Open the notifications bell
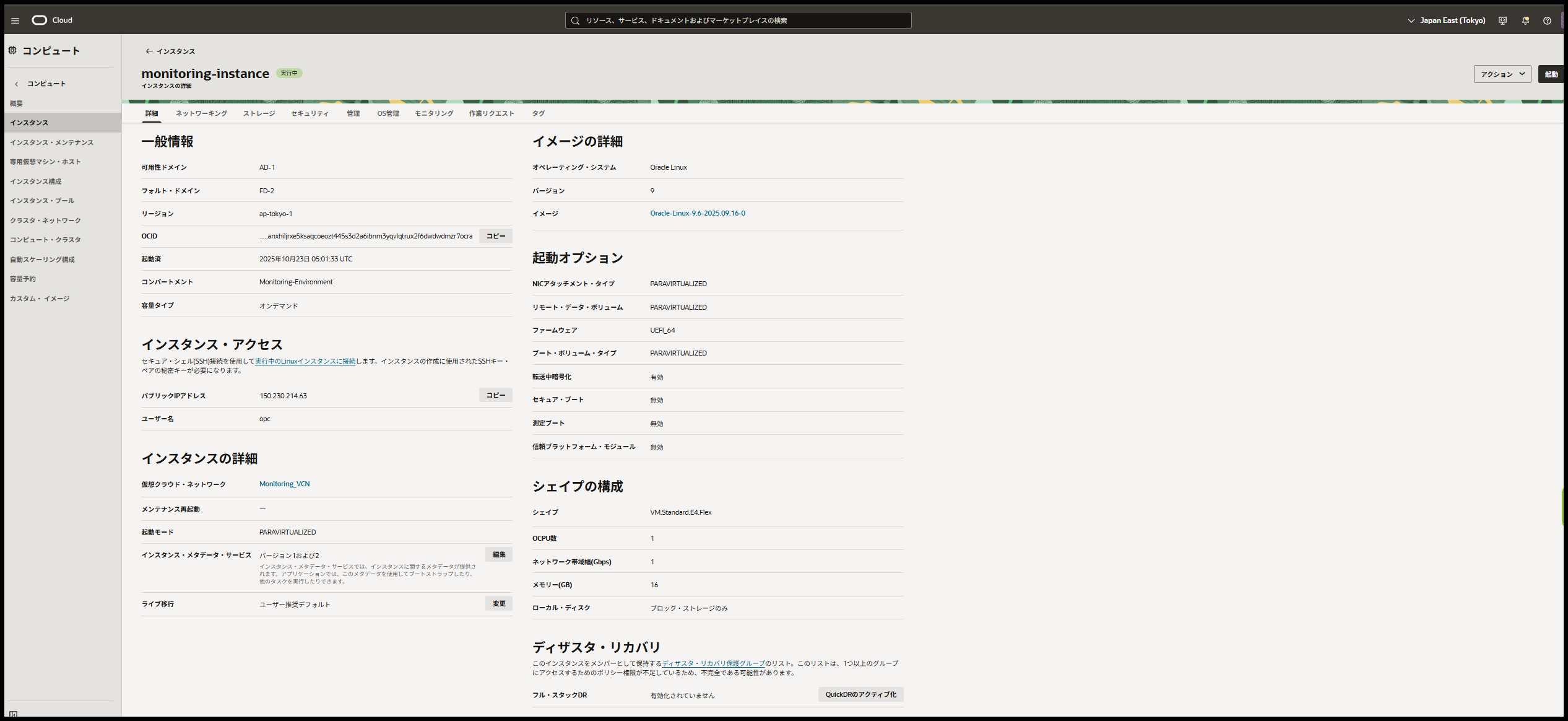 point(1525,20)
